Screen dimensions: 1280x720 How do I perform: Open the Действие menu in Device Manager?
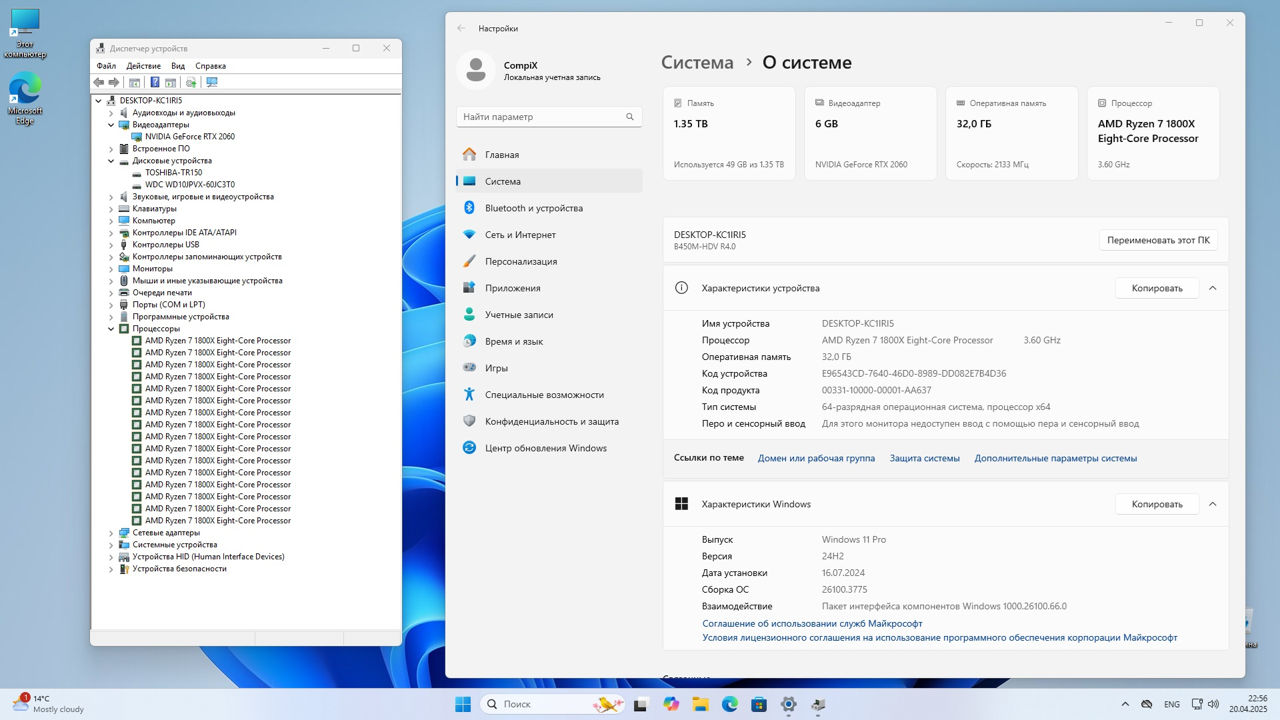pos(144,66)
